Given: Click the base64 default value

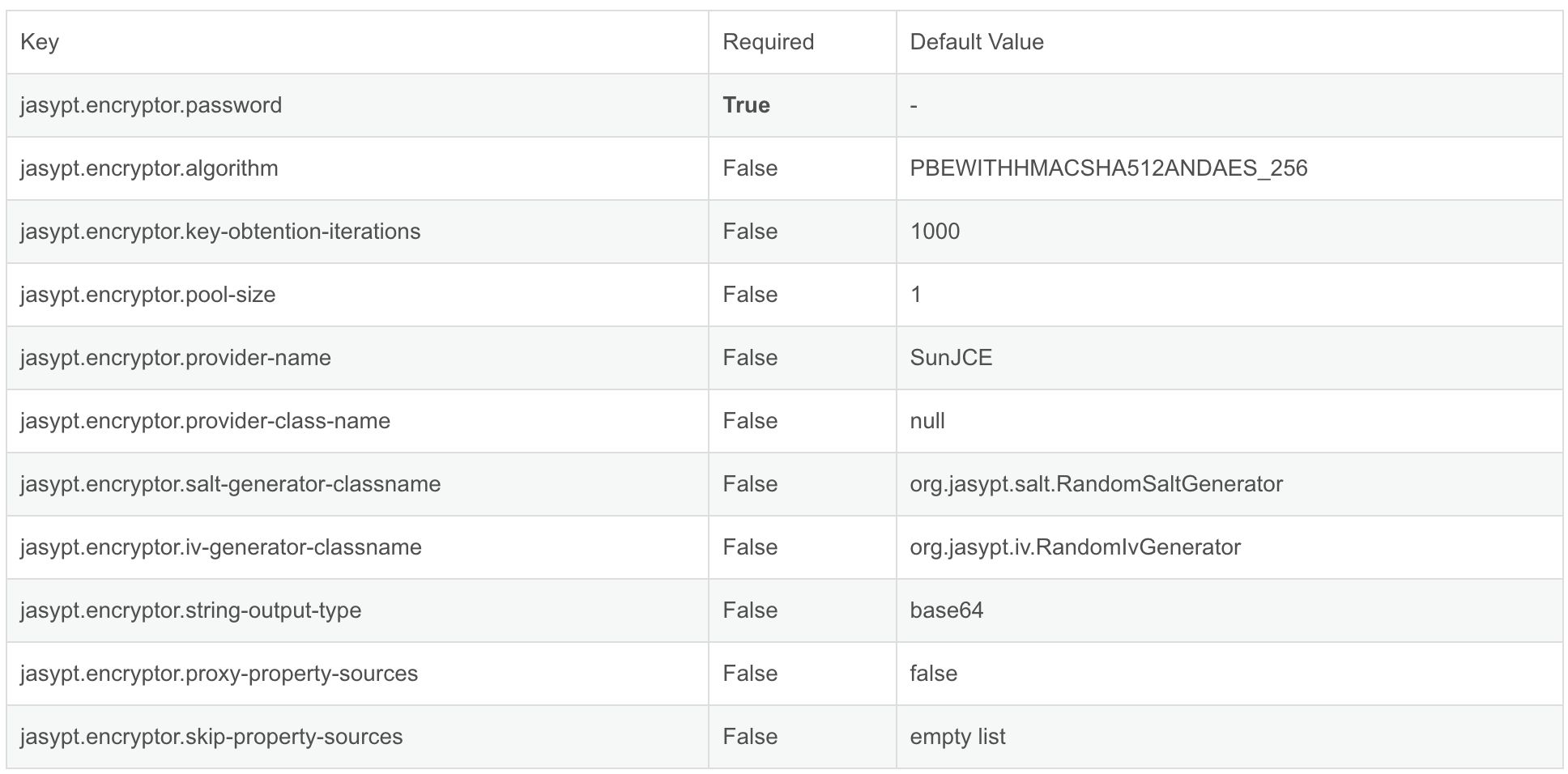Looking at the screenshot, I should click(x=946, y=610).
